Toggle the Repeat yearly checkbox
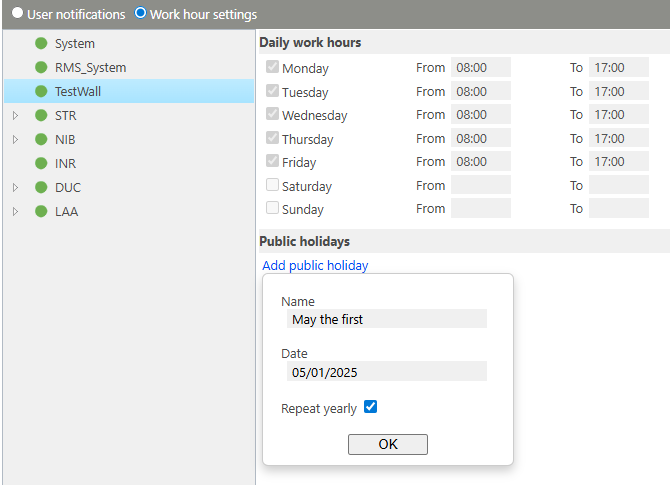The height and width of the screenshot is (485, 670). click(370, 407)
